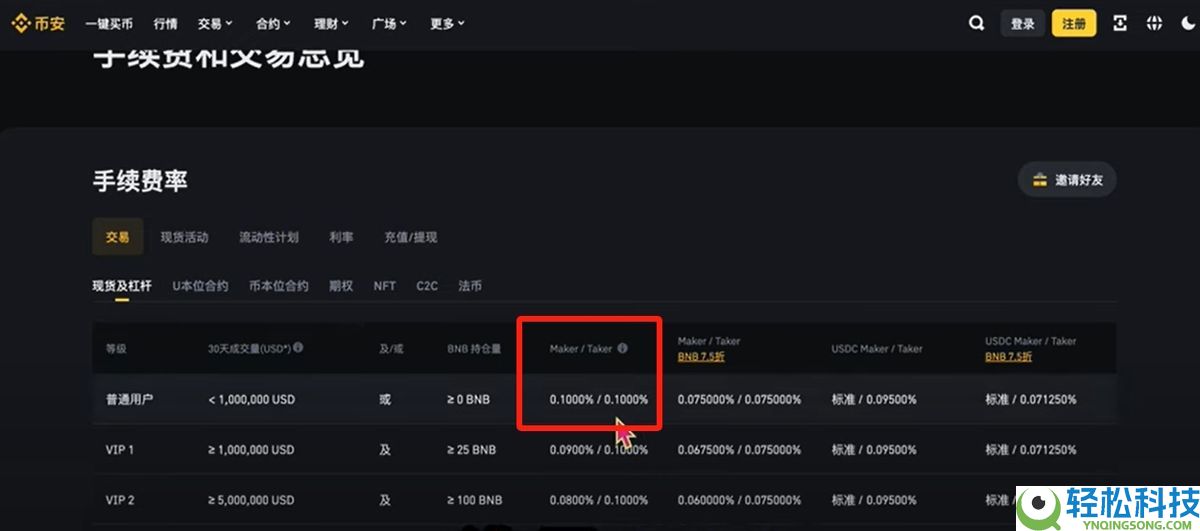Click the gift icon in 邀请好友

(x=1040, y=180)
